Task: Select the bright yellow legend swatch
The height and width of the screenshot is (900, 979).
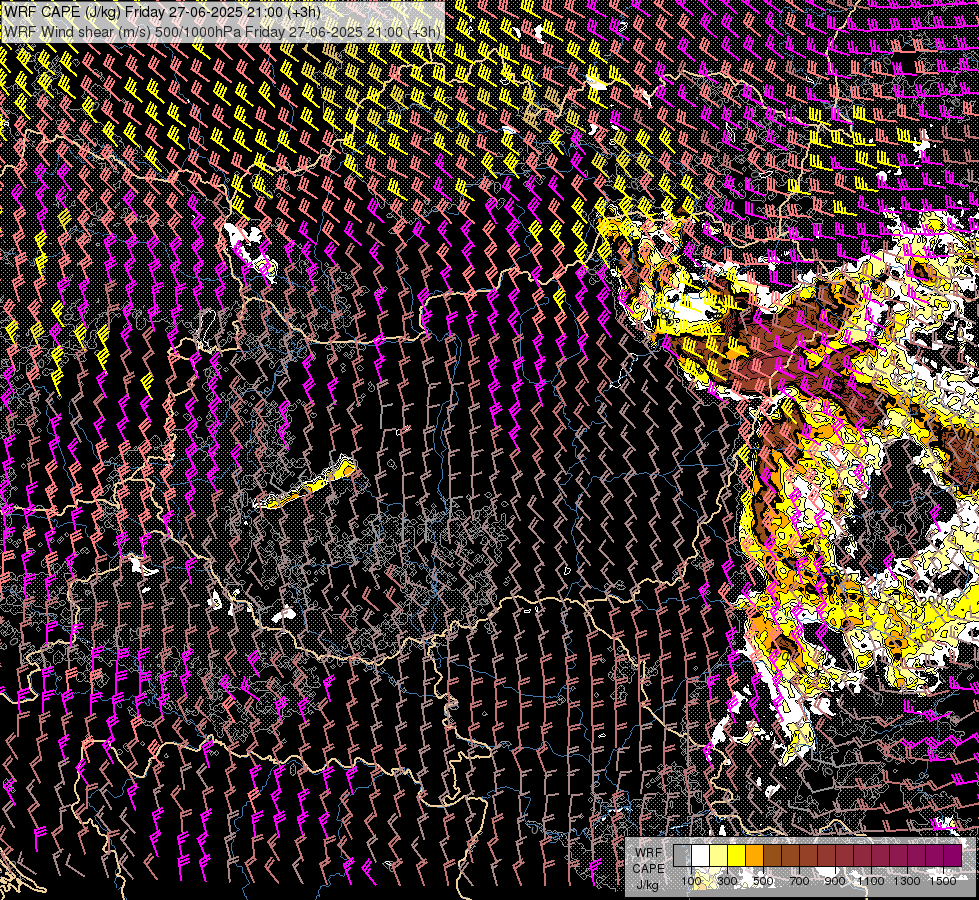Action: coord(736,855)
